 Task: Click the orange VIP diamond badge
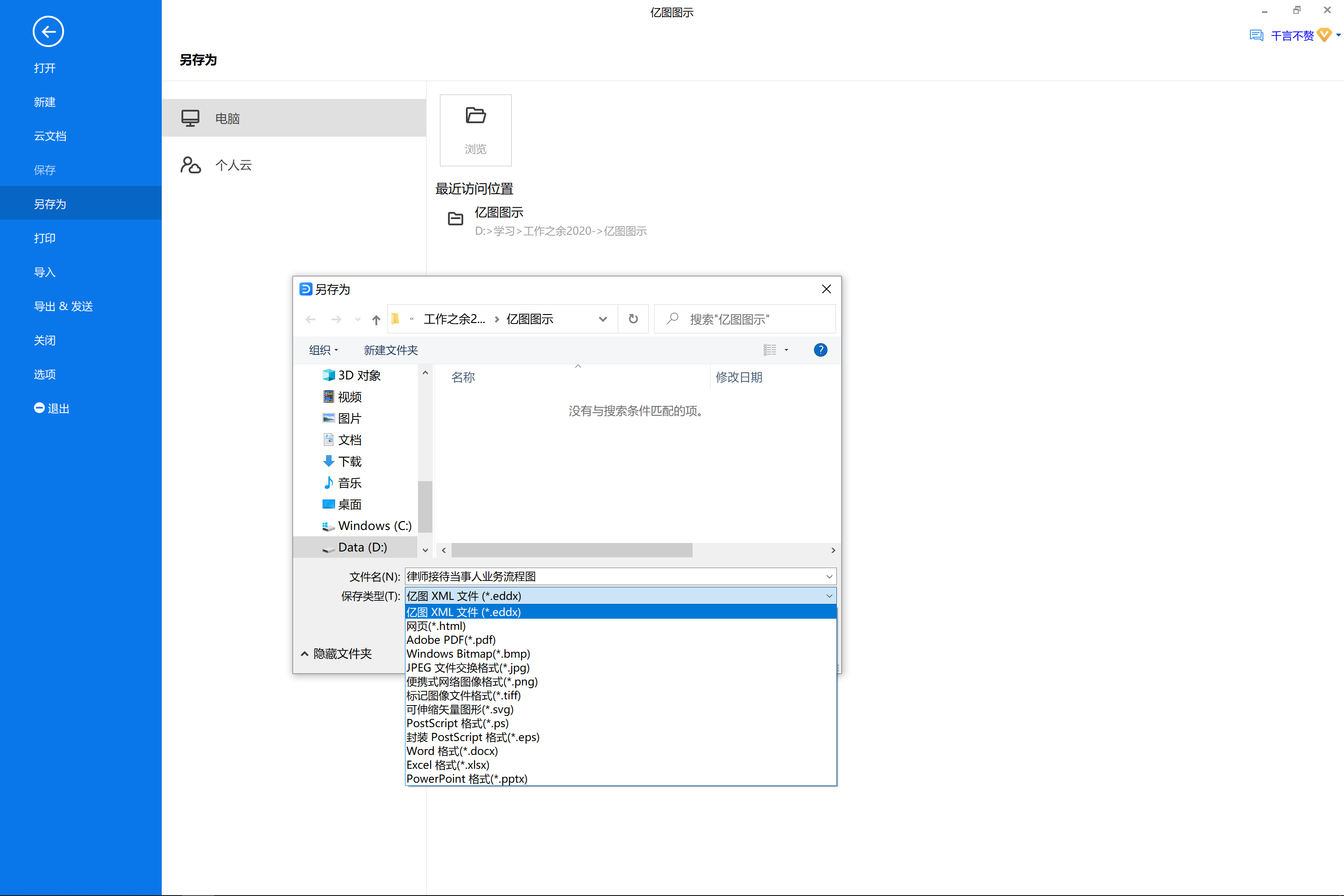tap(1324, 35)
